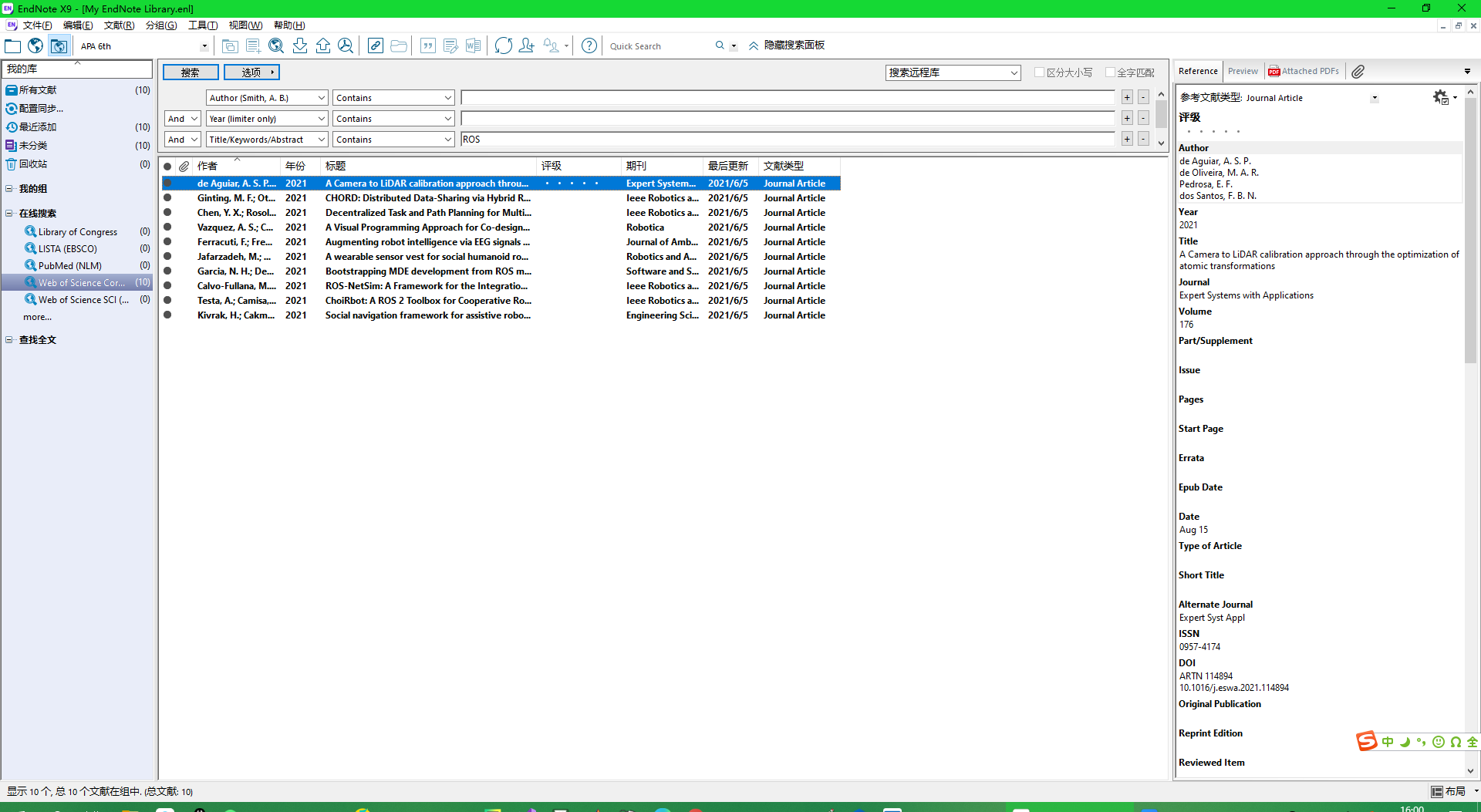Open the 帮助(H) menu
Viewport: 1481px width, 812px height.
(289, 25)
